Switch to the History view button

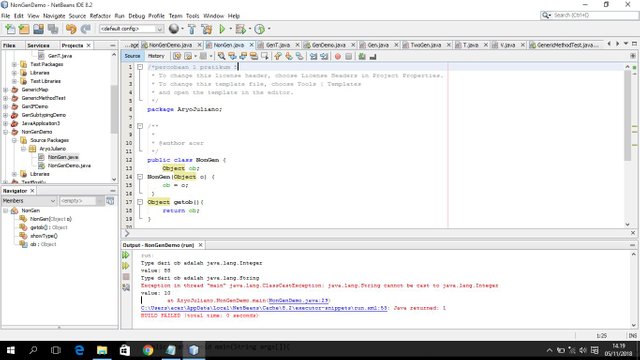[156, 56]
